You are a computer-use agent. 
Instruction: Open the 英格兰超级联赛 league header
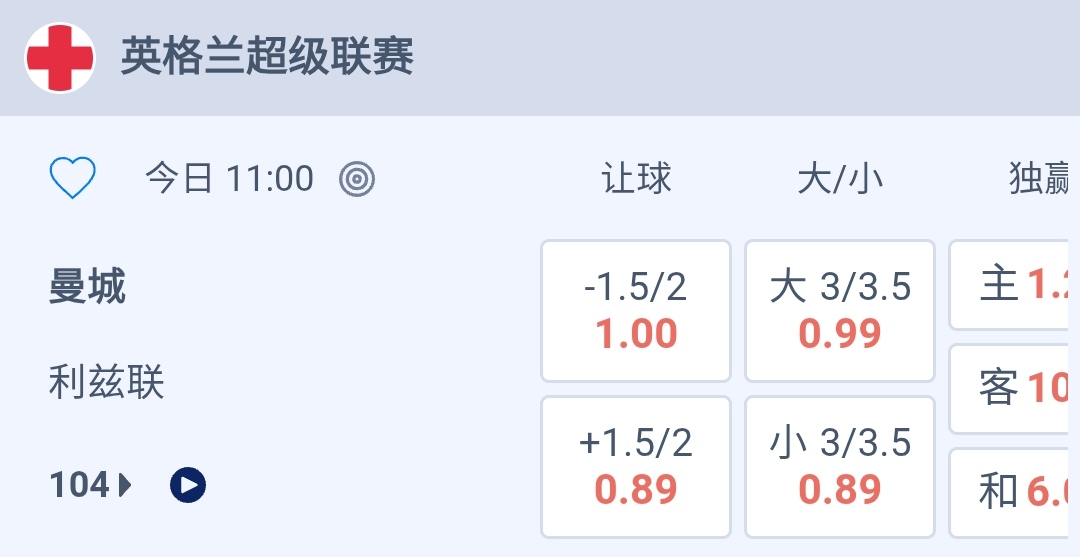(x=267, y=57)
